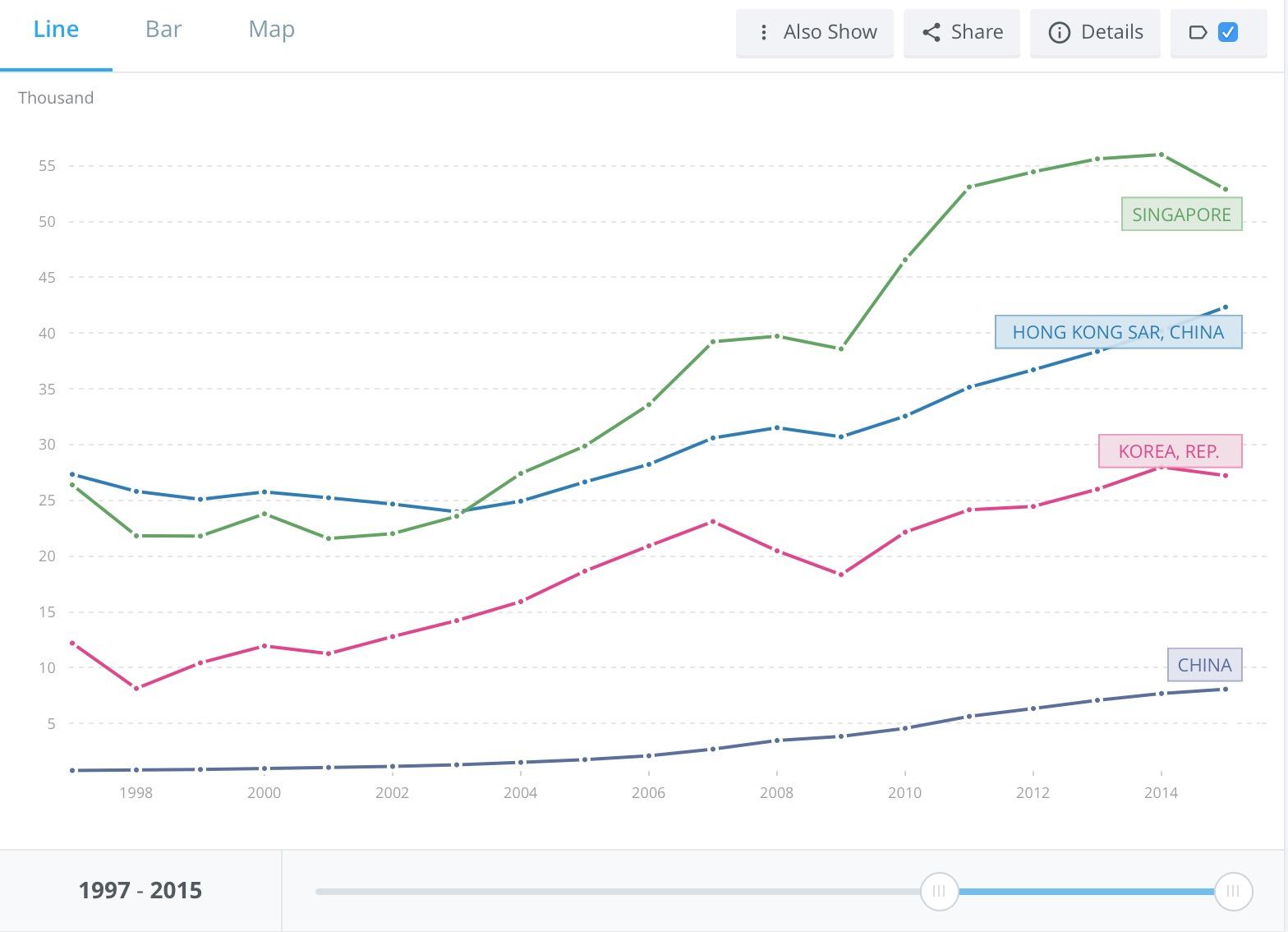
Task: Click Singapore's 2011 data point
Action: click(969, 187)
